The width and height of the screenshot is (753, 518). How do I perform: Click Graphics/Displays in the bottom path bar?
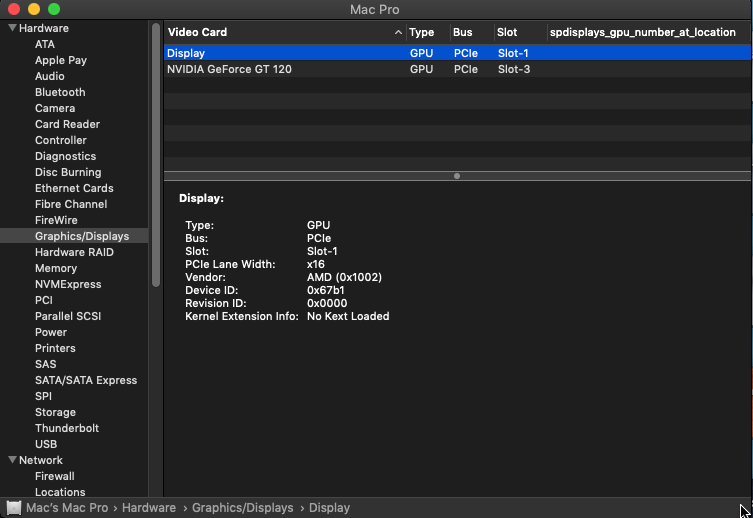[242, 508]
